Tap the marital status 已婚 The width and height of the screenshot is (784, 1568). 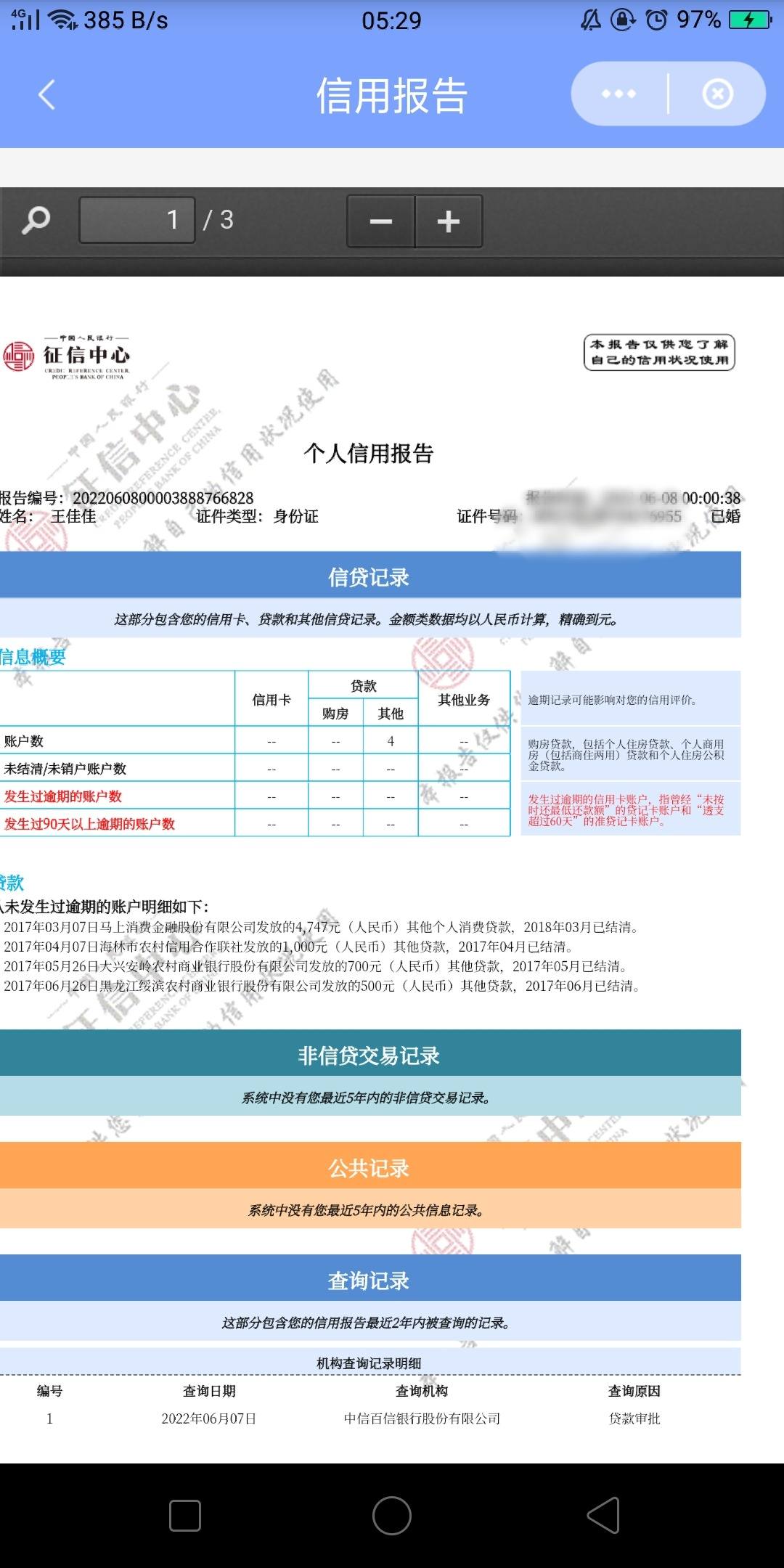[725, 516]
